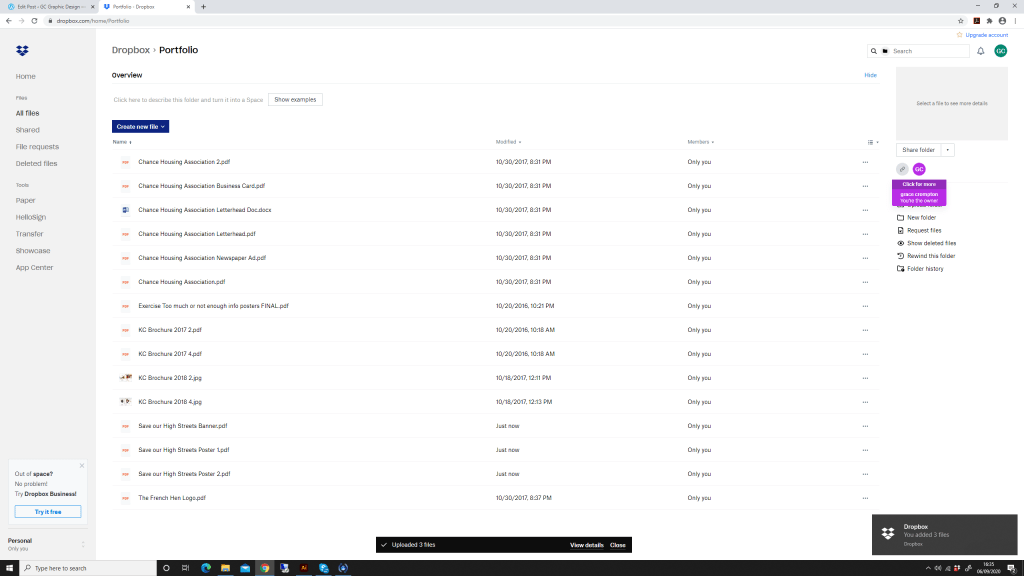Click the Rewind this folder icon
1024x576 pixels.
[x=901, y=256]
